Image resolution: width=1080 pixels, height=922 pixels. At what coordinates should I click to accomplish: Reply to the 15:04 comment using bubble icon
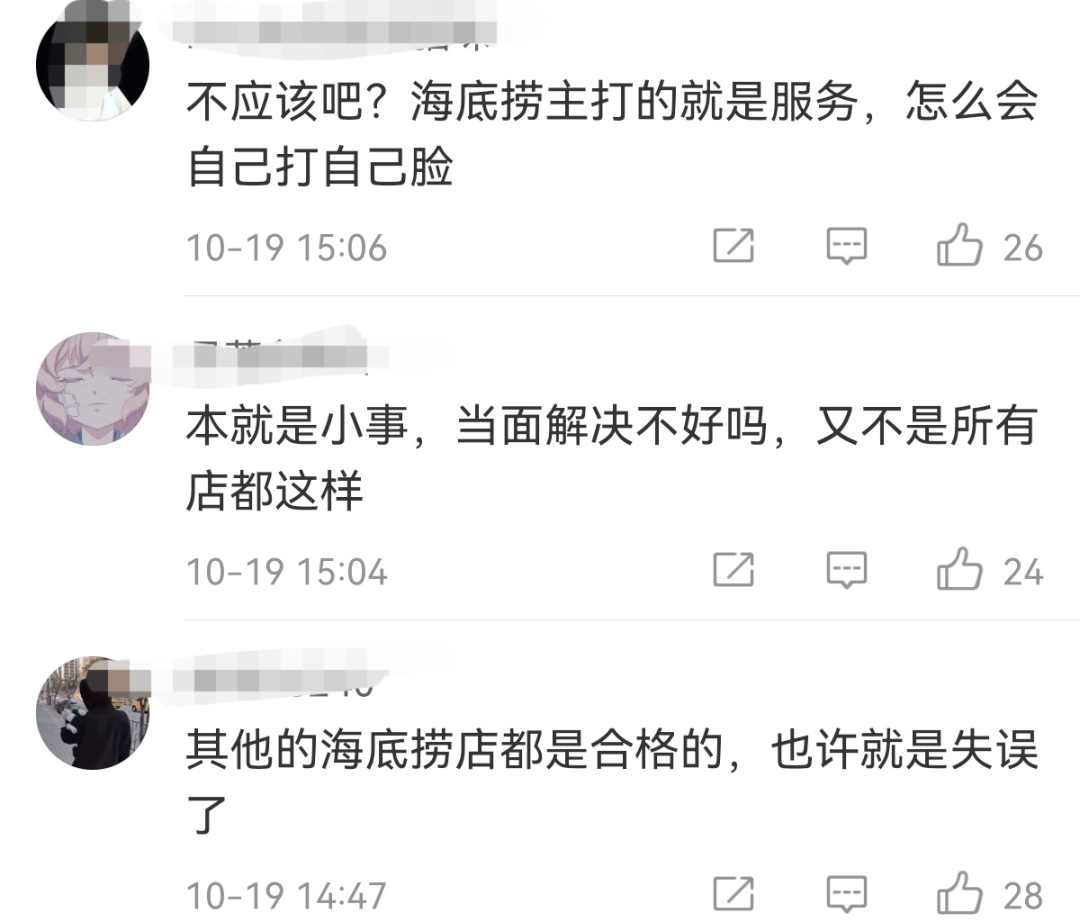pyautogui.click(x=847, y=570)
